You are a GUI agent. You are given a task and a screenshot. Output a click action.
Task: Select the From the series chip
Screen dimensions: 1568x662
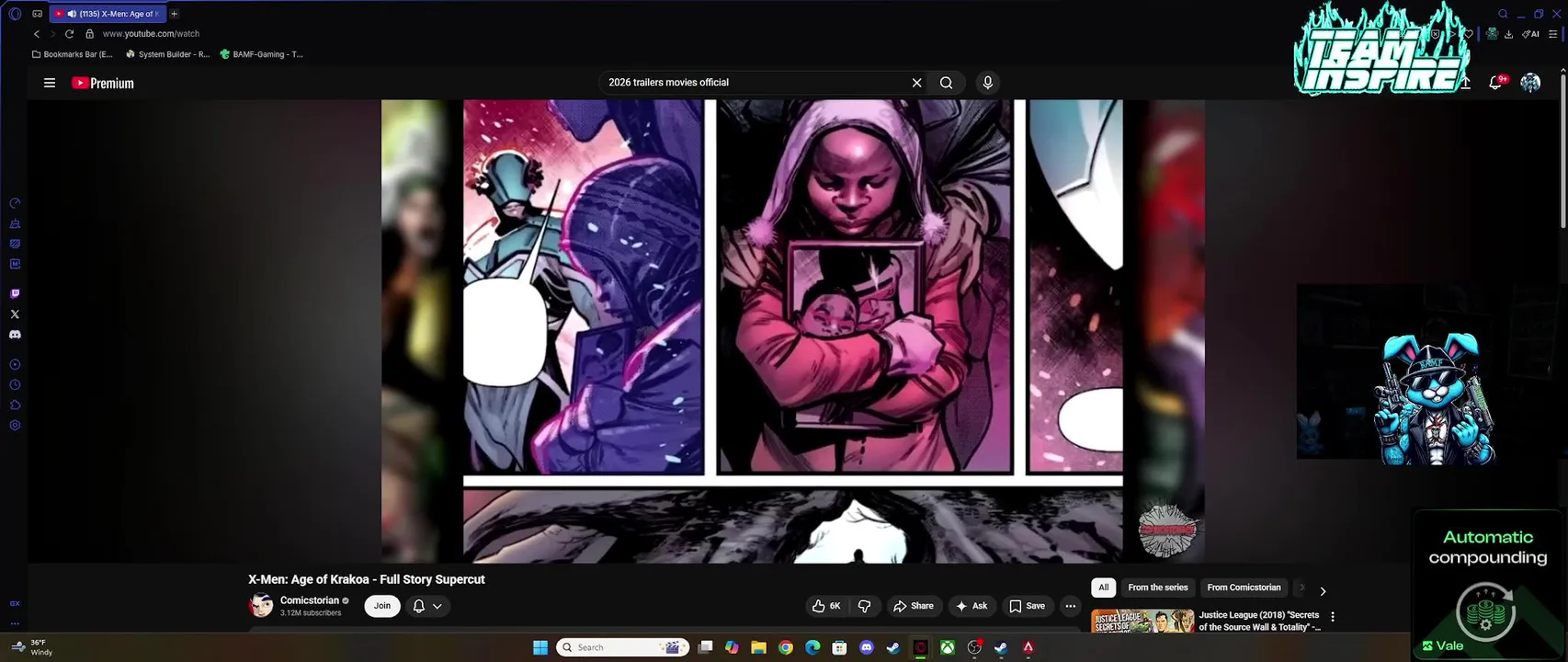1158,588
